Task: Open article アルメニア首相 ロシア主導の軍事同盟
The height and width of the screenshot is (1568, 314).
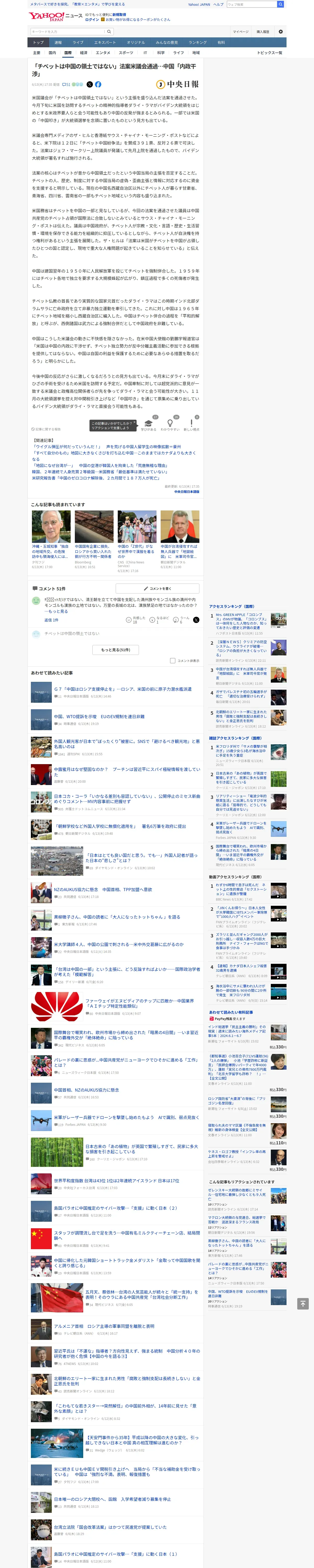Action: click(104, 1326)
